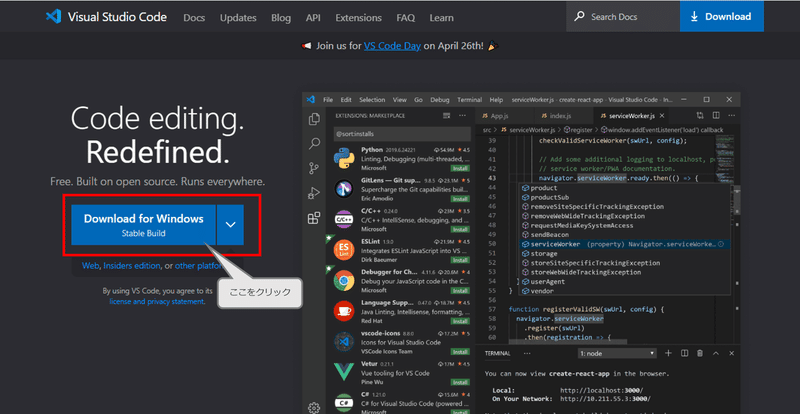This screenshot has height=414, width=800.
Task: Open the Web version link
Action: tap(90, 265)
